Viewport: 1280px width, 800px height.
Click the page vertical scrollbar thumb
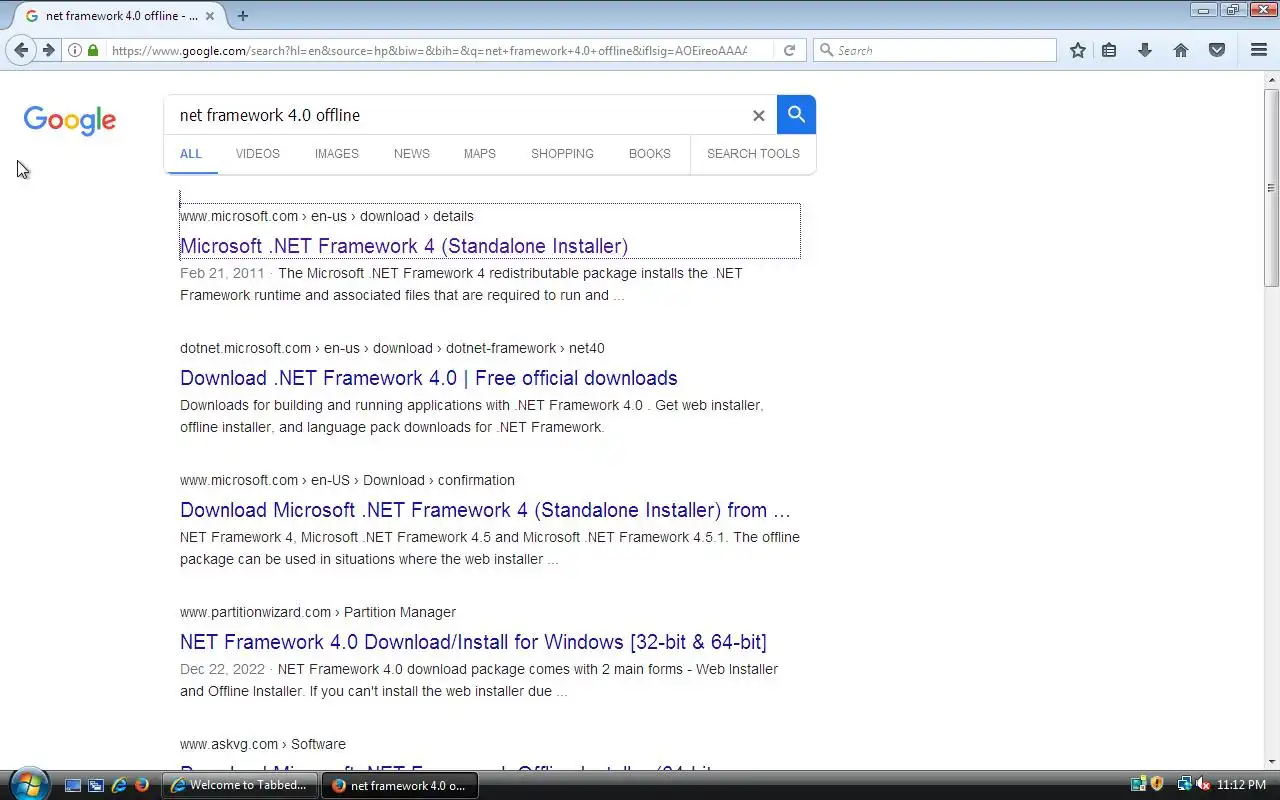(x=1272, y=186)
